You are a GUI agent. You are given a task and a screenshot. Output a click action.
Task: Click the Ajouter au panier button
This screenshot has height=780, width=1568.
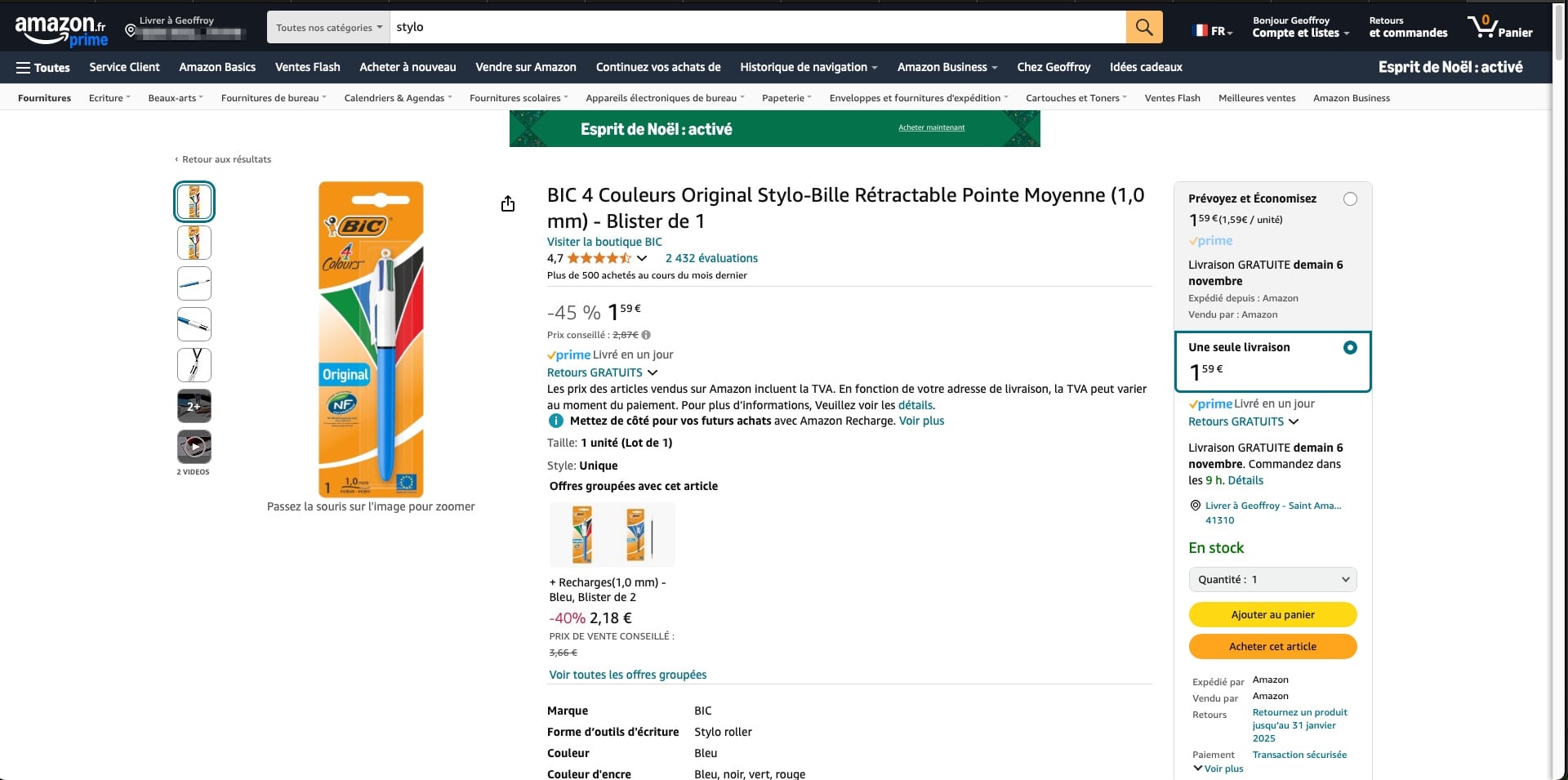(1272, 614)
